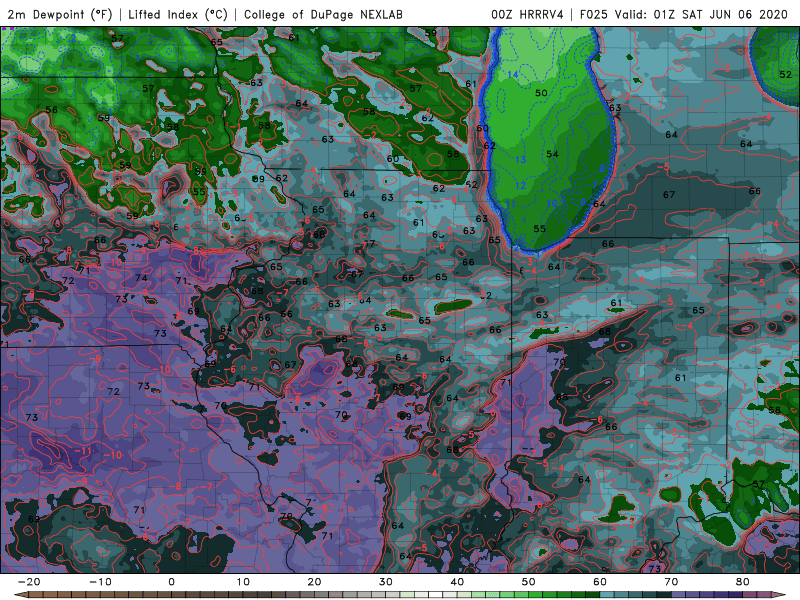
Task: Click "College of DuPage NEXLAB" header text
Action: (323, 14)
